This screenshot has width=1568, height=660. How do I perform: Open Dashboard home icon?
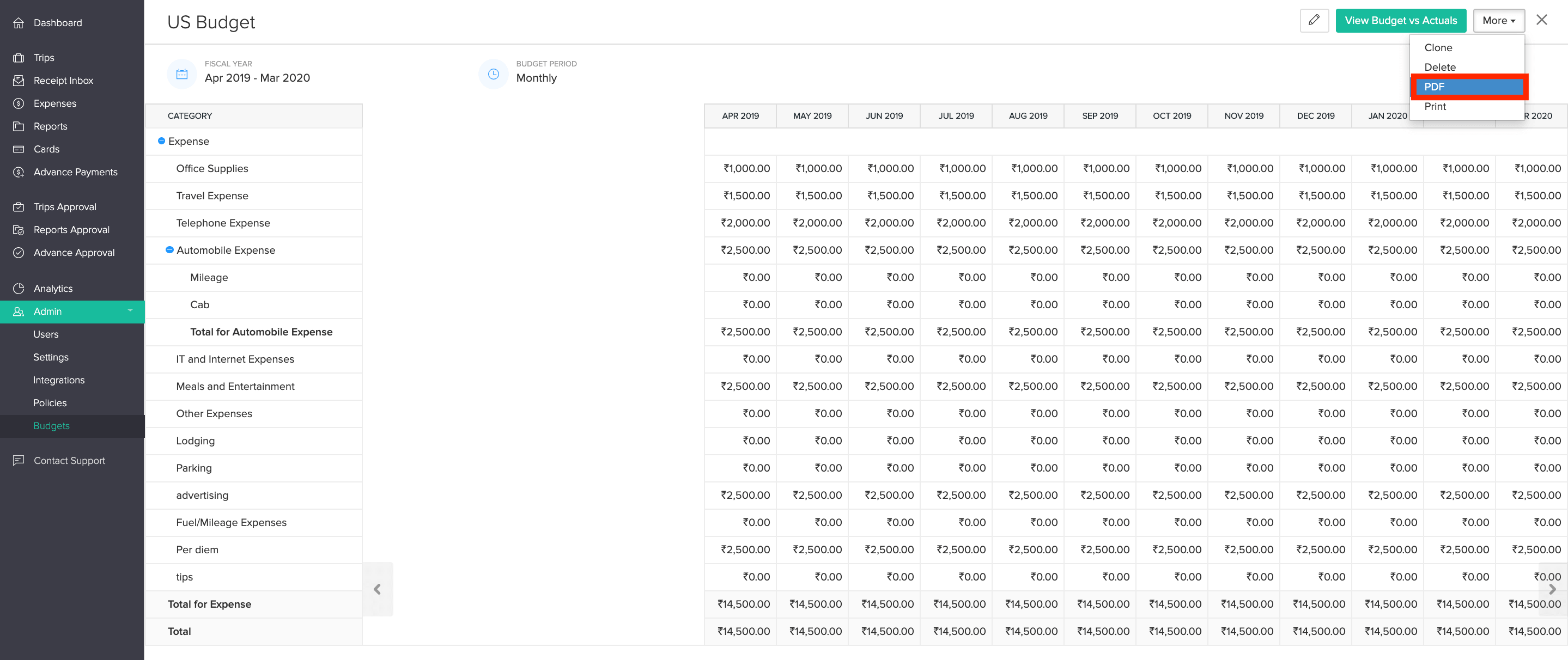click(19, 23)
